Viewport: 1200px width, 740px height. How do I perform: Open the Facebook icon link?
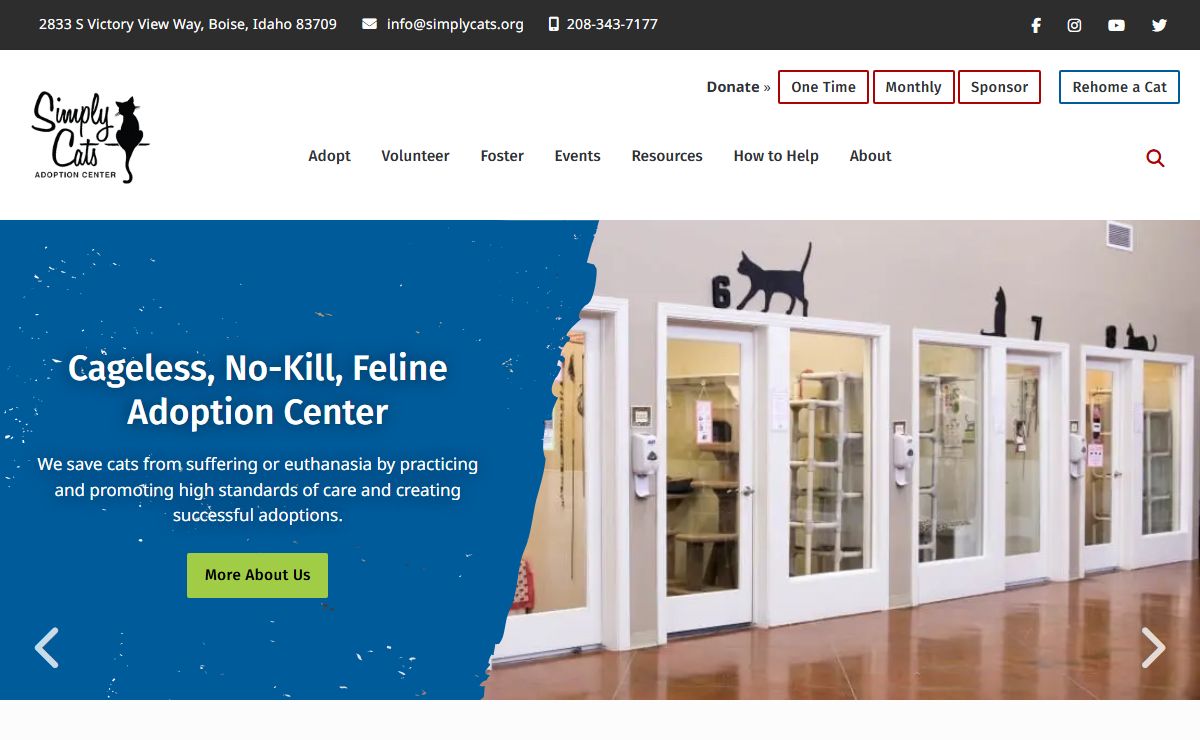point(1036,25)
